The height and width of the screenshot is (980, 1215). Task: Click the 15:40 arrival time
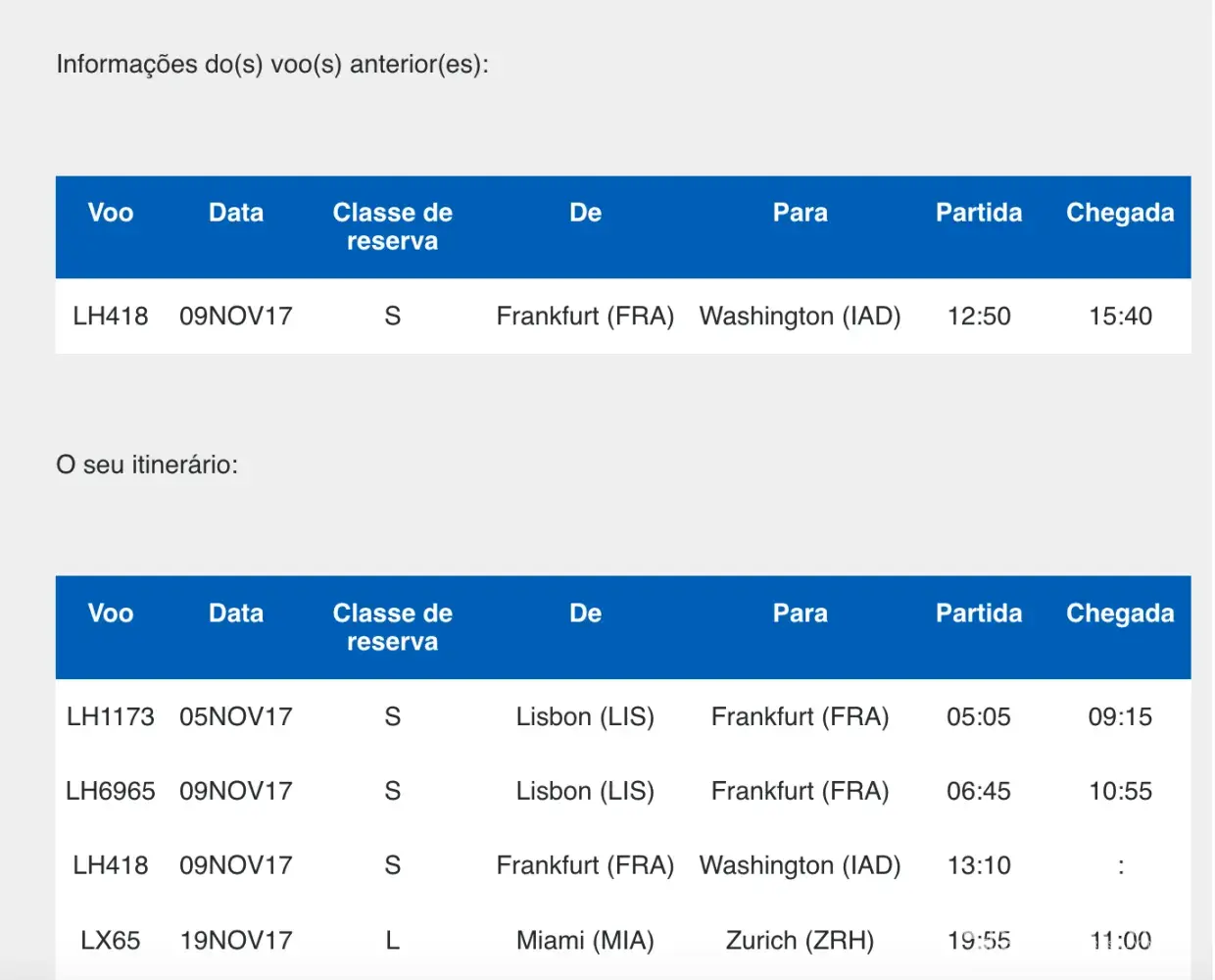(1120, 317)
